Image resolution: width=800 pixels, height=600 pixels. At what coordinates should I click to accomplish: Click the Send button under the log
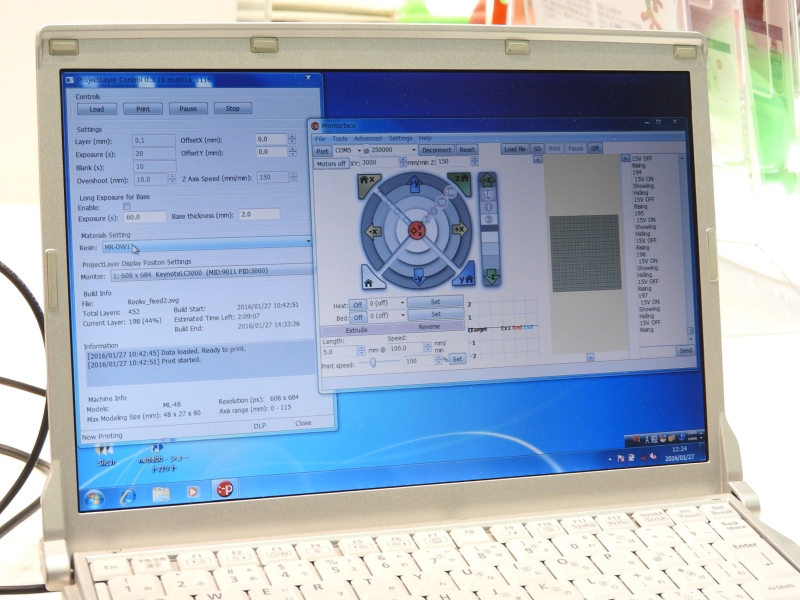click(x=685, y=351)
